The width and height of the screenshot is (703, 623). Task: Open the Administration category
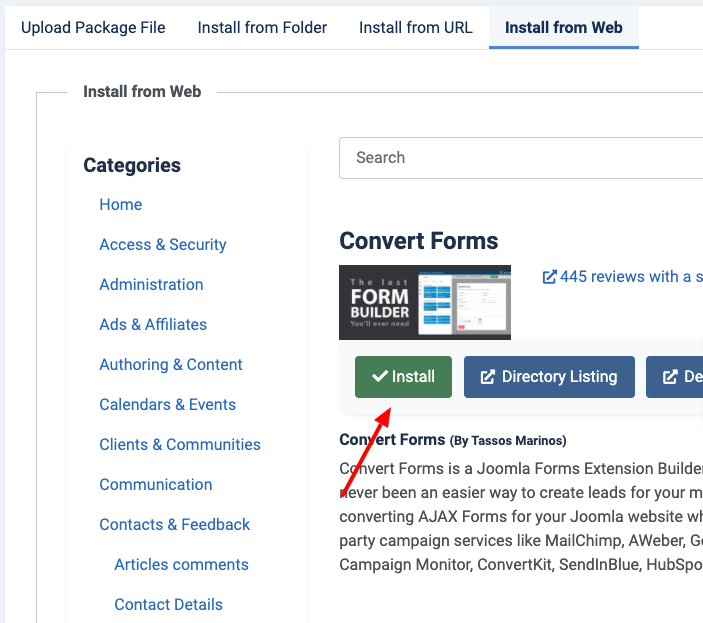pos(151,285)
